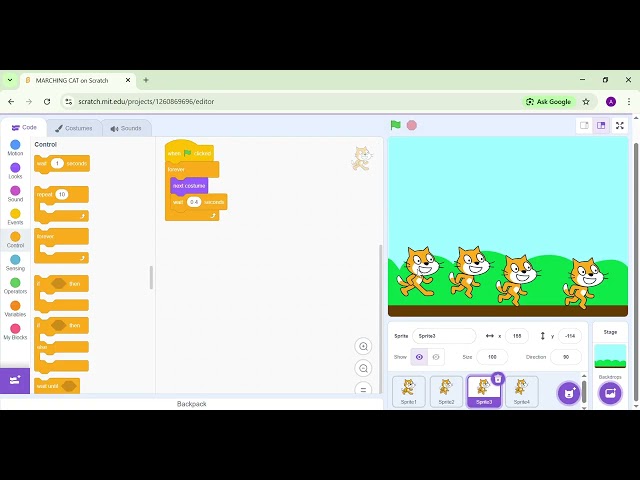Close the MARCHING CAT browser tab
This screenshot has width=640, height=480.
pyautogui.click(x=128, y=80)
